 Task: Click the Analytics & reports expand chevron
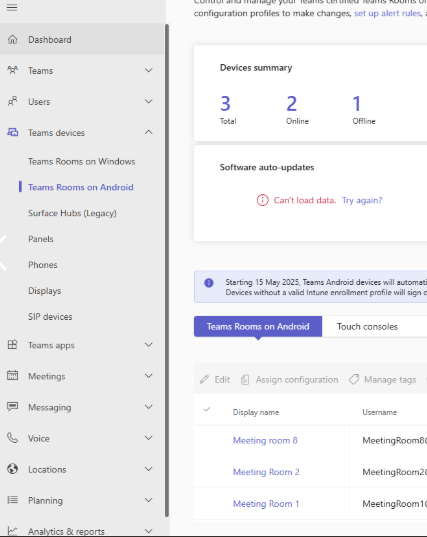tap(149, 531)
